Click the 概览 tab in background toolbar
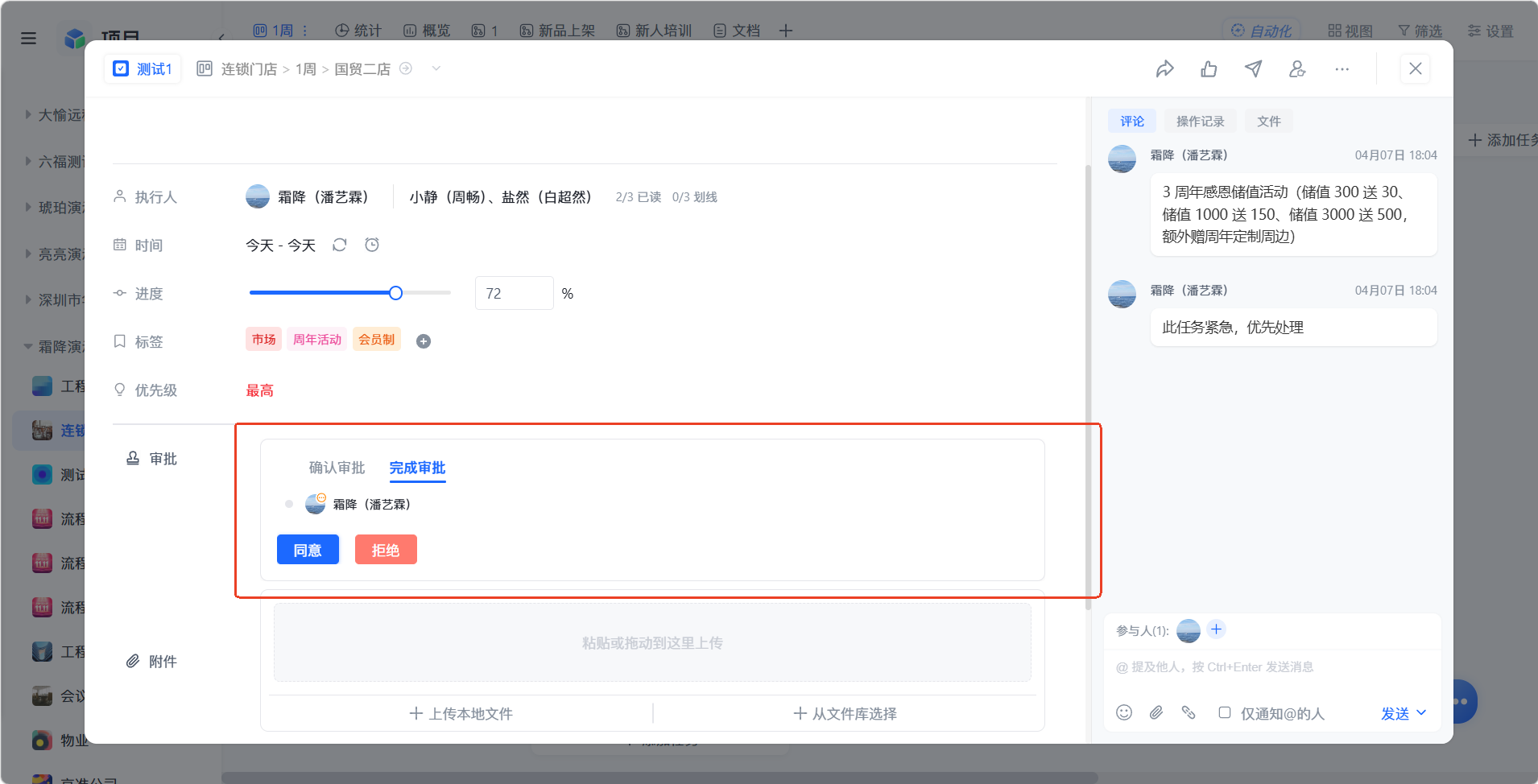Image resolution: width=1538 pixels, height=784 pixels. [427, 31]
